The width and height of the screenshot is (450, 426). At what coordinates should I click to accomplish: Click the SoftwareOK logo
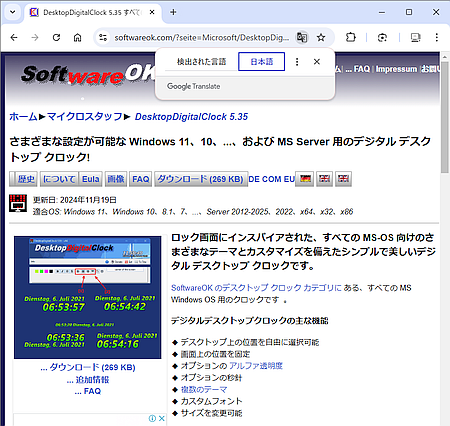tap(88, 74)
